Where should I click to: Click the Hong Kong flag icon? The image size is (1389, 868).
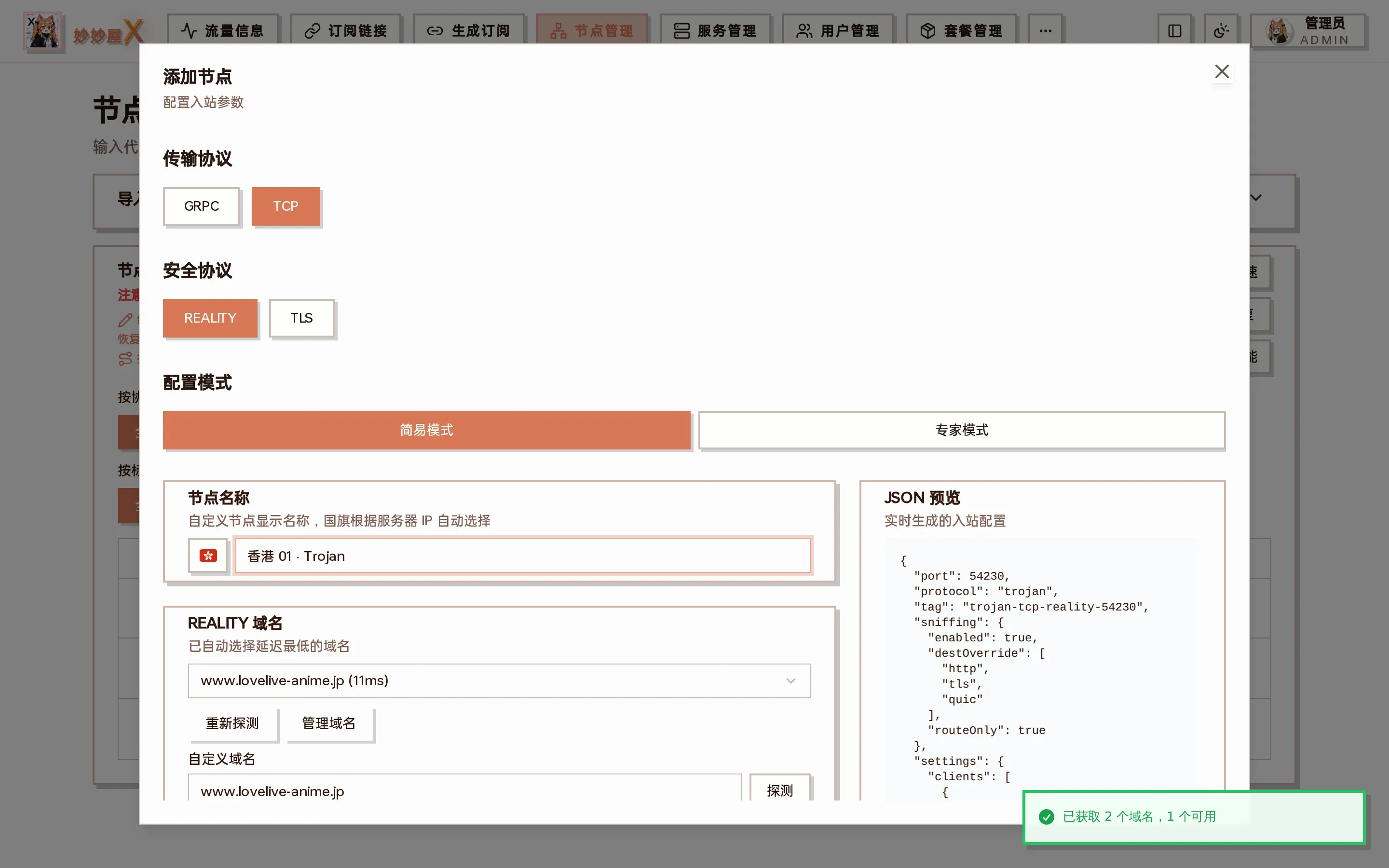[x=208, y=556]
